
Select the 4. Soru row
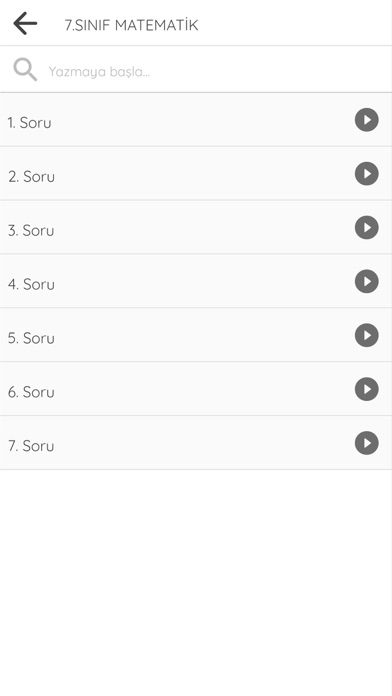click(x=195, y=281)
